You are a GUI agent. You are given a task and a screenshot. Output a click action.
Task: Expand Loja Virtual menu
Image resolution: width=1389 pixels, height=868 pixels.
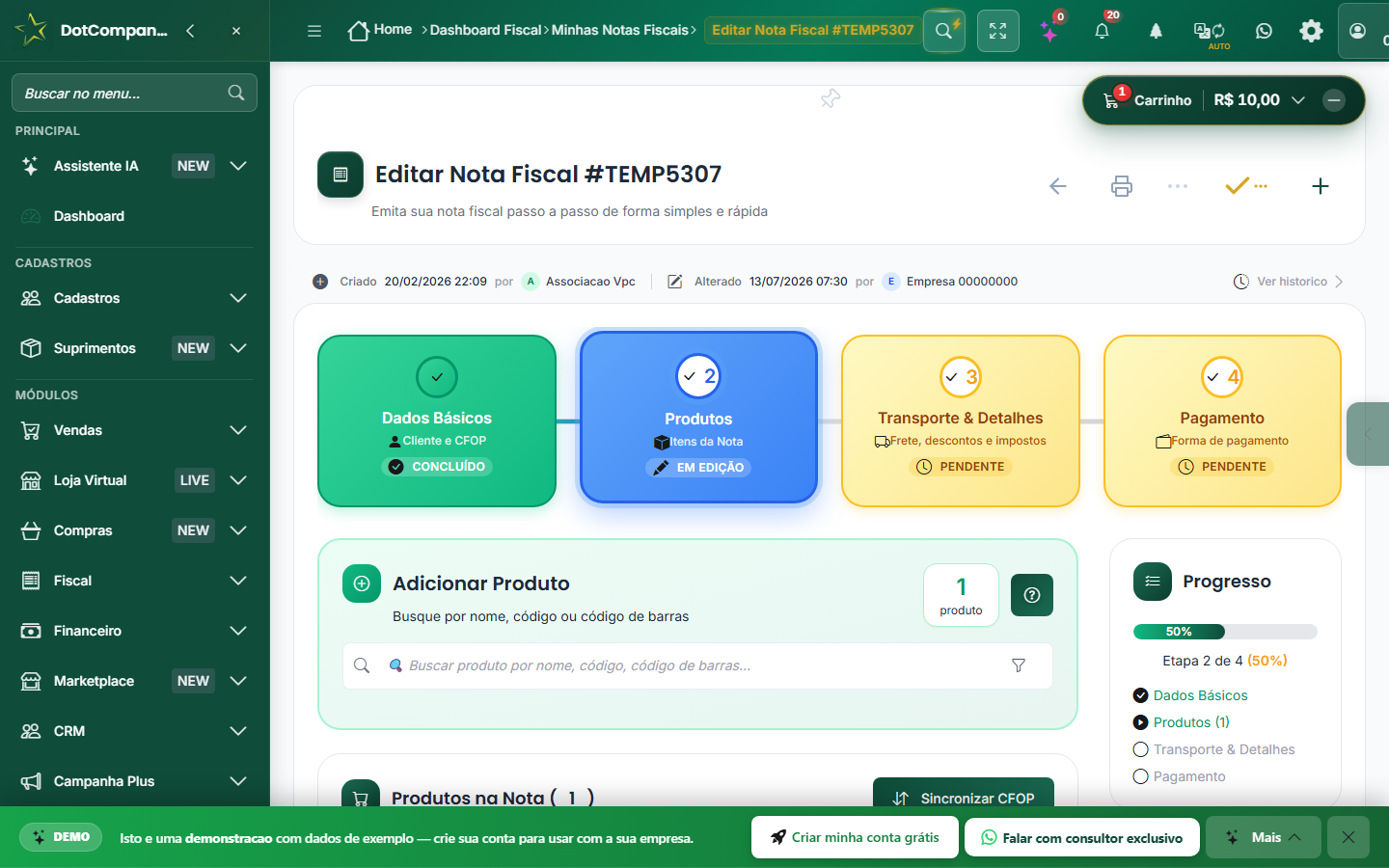tap(134, 480)
